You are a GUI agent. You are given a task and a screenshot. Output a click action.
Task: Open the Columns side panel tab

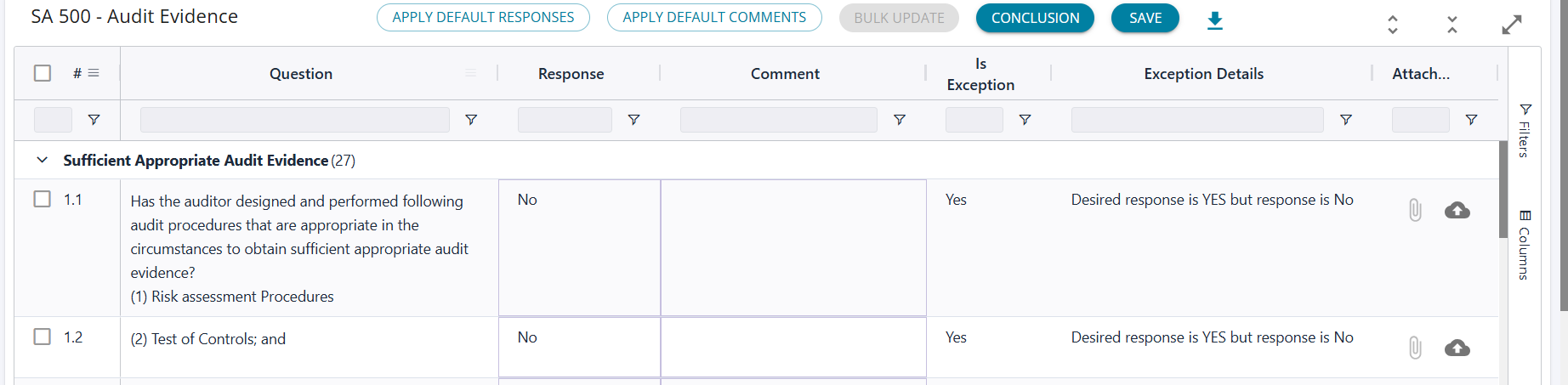(1525, 245)
